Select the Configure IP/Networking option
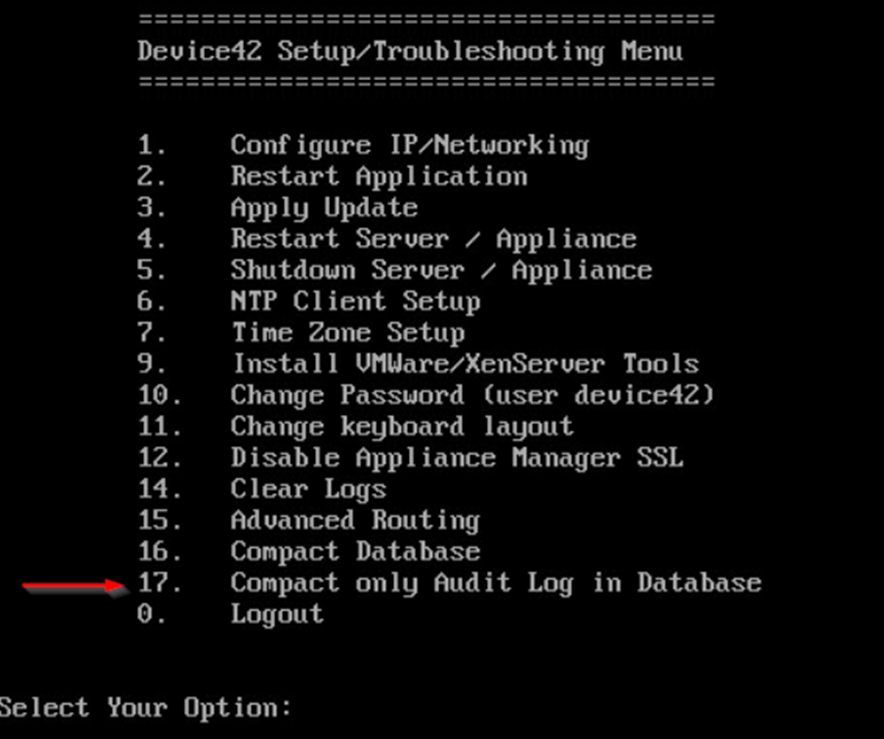This screenshot has width=884, height=739. click(364, 145)
